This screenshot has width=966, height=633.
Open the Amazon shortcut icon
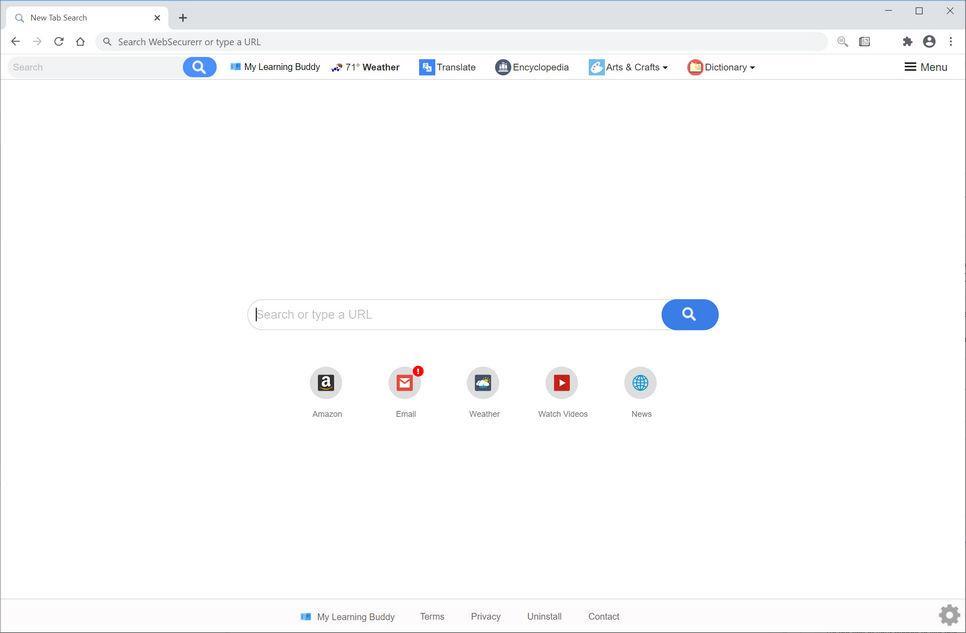[x=326, y=383]
